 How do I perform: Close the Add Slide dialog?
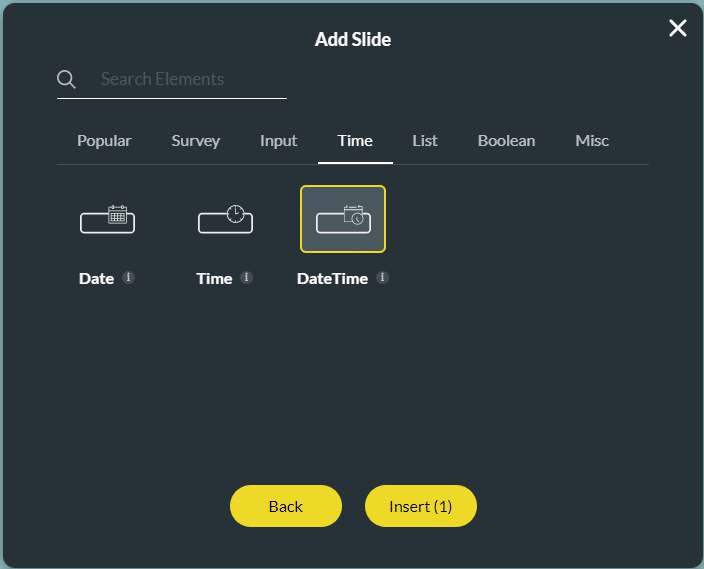[678, 28]
